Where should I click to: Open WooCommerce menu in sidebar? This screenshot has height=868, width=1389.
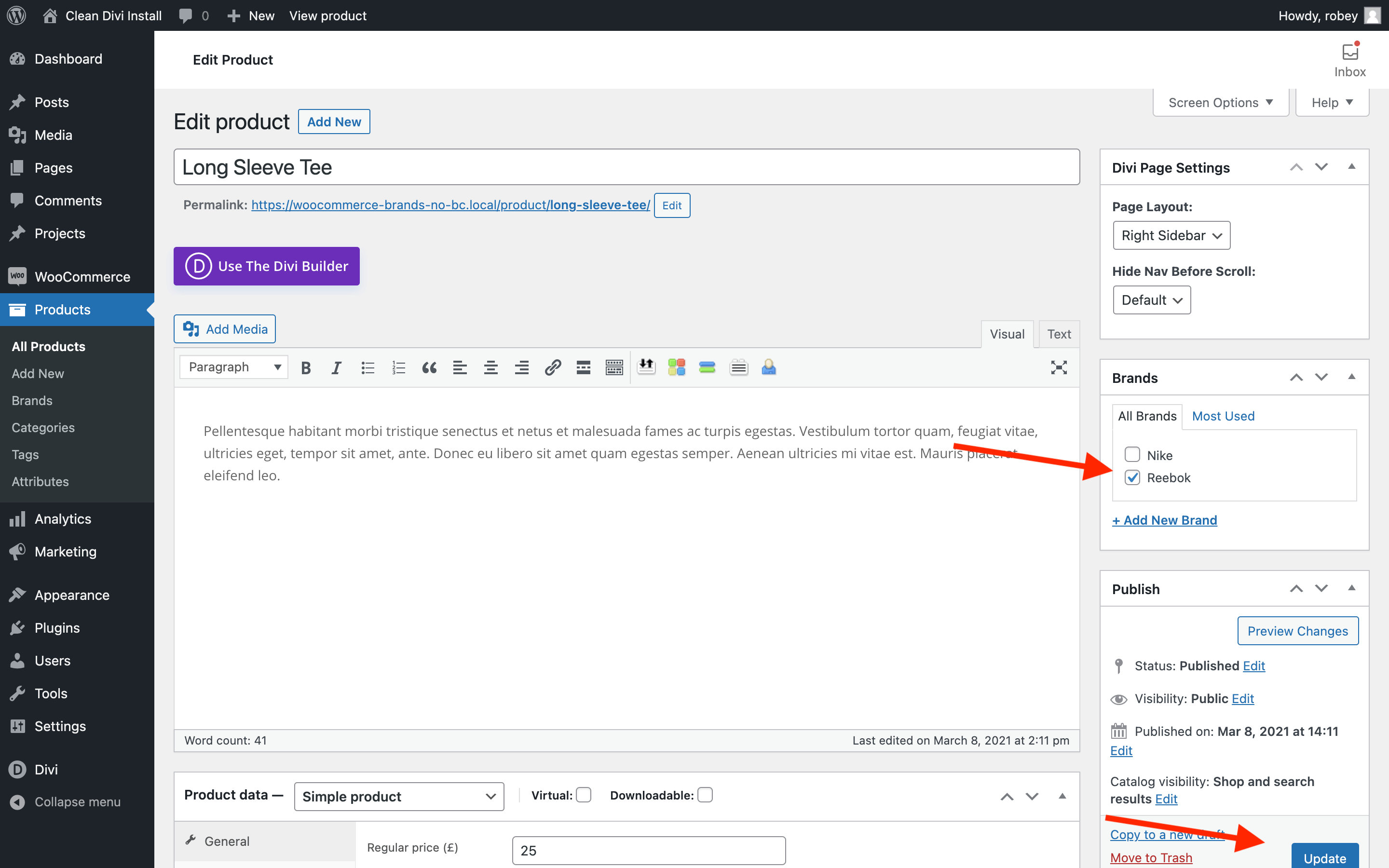pos(77,277)
